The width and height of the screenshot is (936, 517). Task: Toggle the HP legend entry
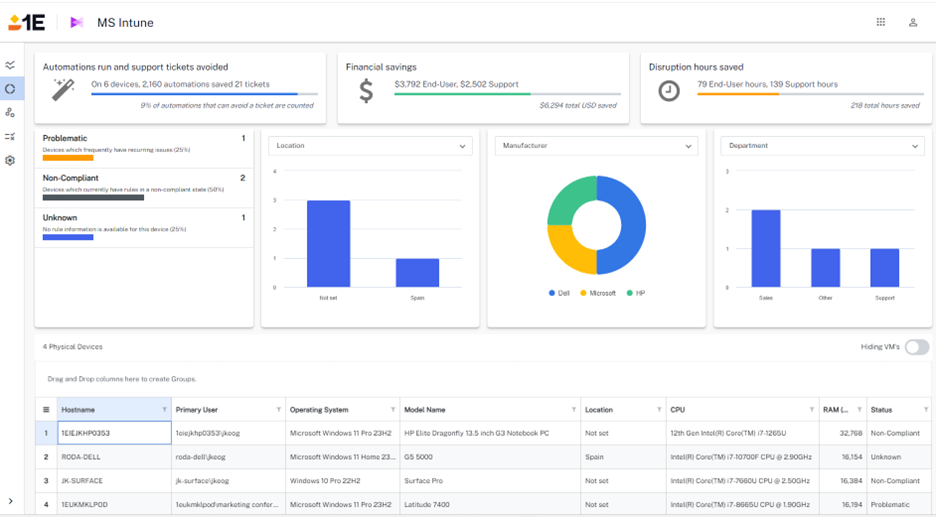(635, 293)
